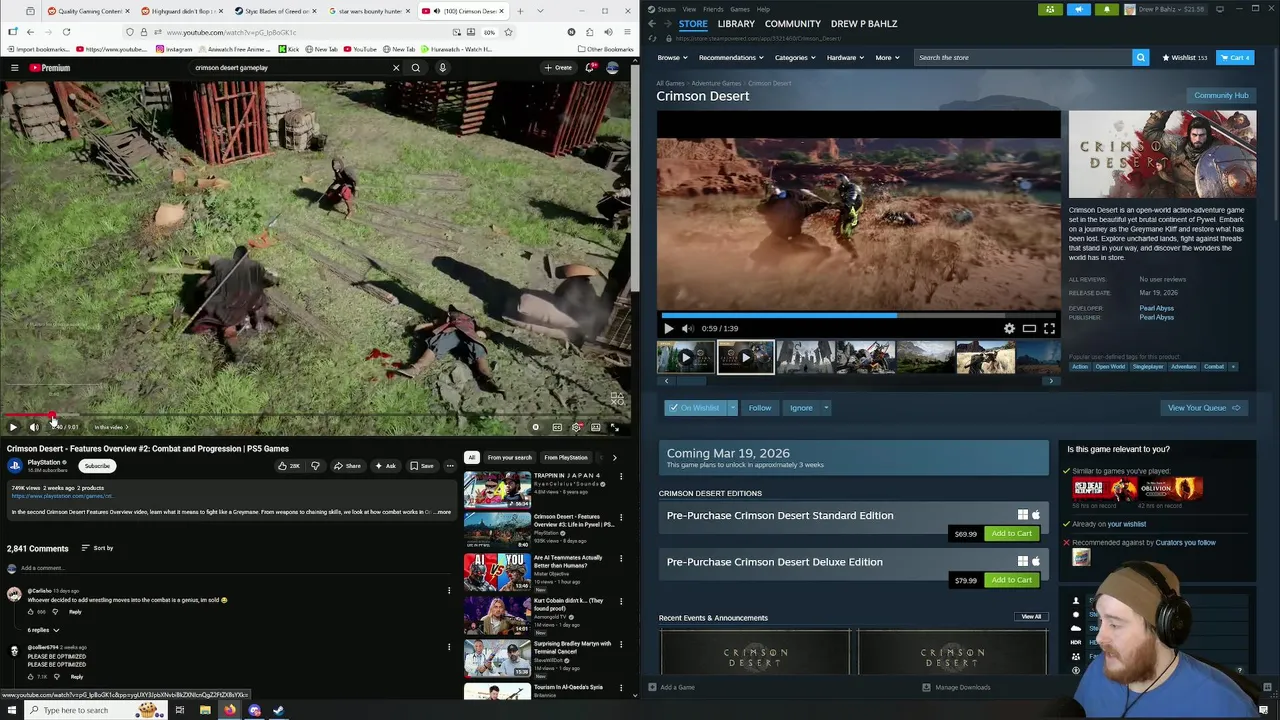Enter YouTube fullscreen mode
The image size is (1280, 720).
[x=614, y=428]
